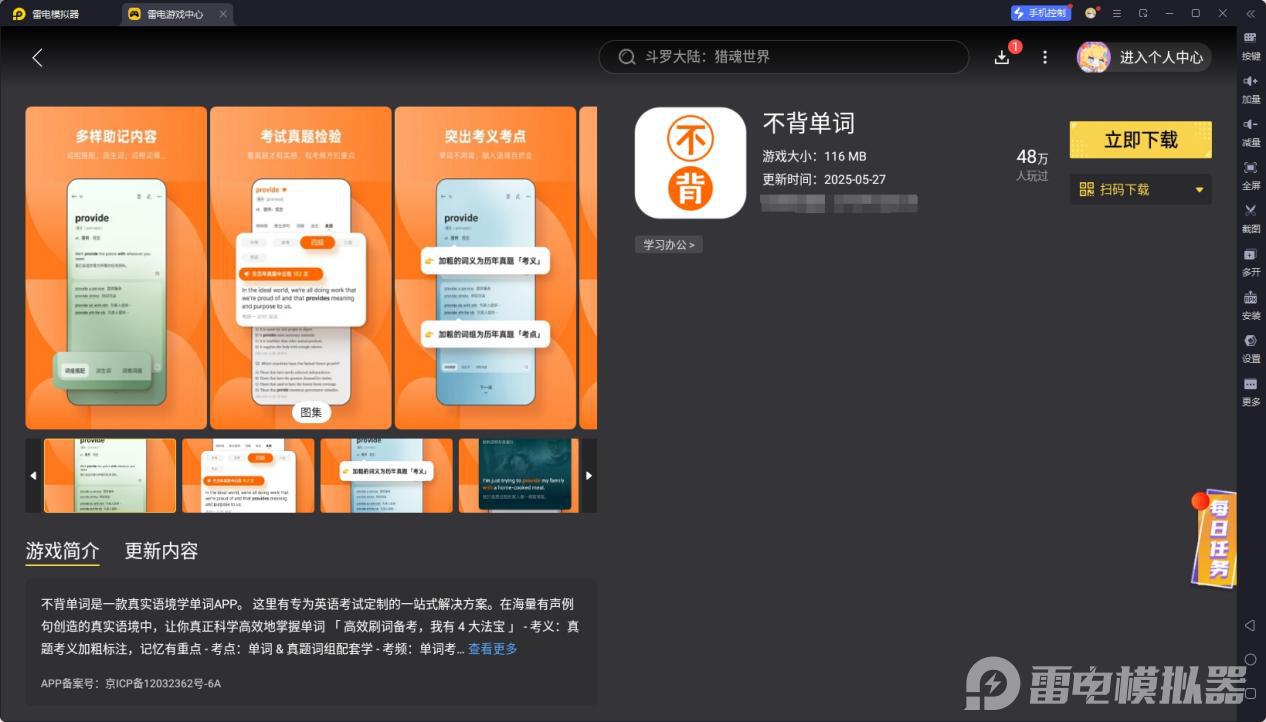Click the Android home circle button
The image size is (1266, 722).
pos(1250,659)
